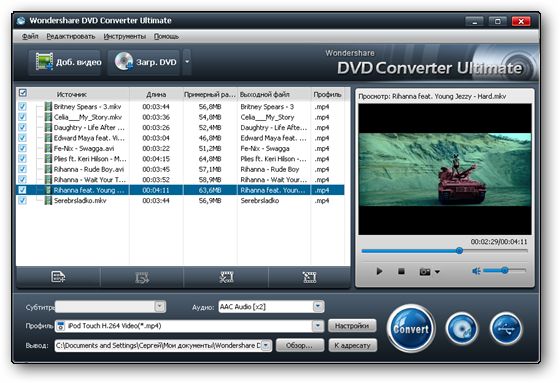Image resolution: width=560 pixels, height=383 pixels.
Task: Uncheck the Britney Spears - 3.mkv checkbox
Action: point(22,106)
